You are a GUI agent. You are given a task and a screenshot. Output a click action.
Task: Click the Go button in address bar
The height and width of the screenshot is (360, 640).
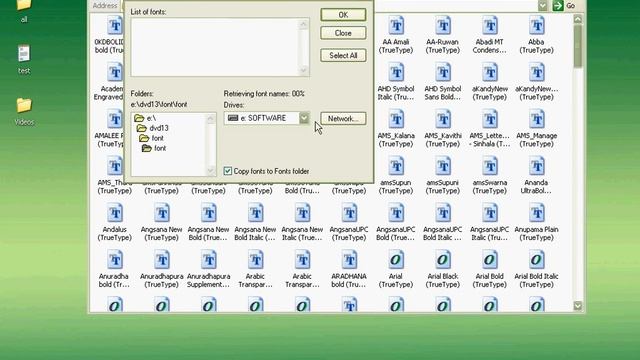[564, 6]
